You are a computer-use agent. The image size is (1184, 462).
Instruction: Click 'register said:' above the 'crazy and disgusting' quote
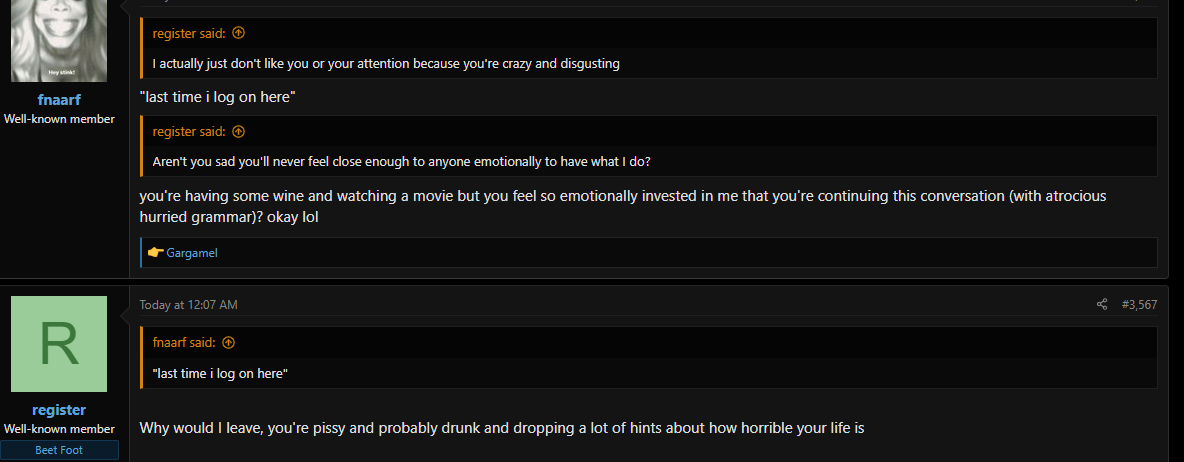pyautogui.click(x=189, y=33)
